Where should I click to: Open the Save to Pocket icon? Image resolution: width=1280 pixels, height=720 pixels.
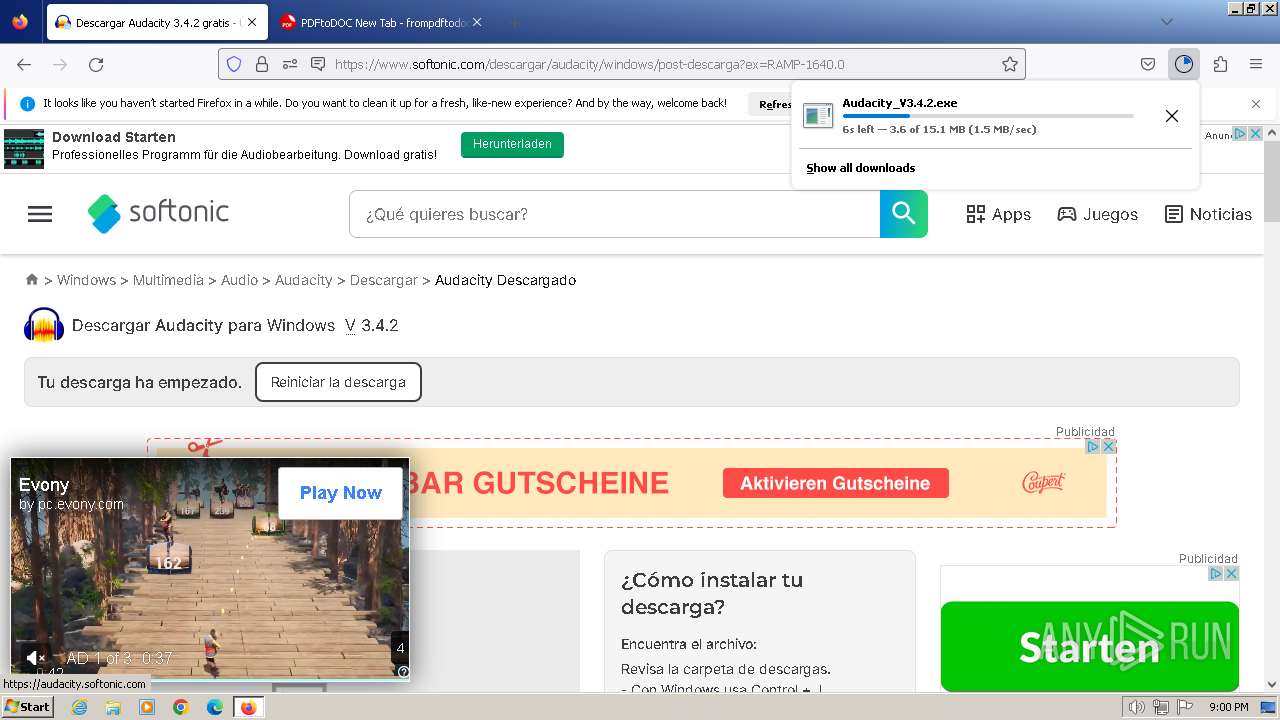click(x=1148, y=64)
